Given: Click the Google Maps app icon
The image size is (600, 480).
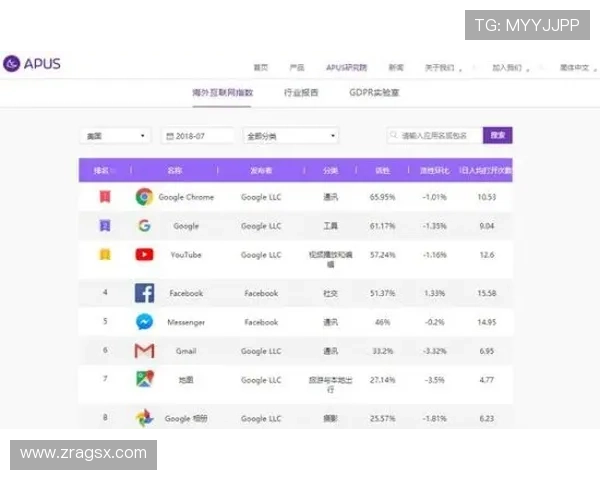Looking at the screenshot, I should [144, 380].
